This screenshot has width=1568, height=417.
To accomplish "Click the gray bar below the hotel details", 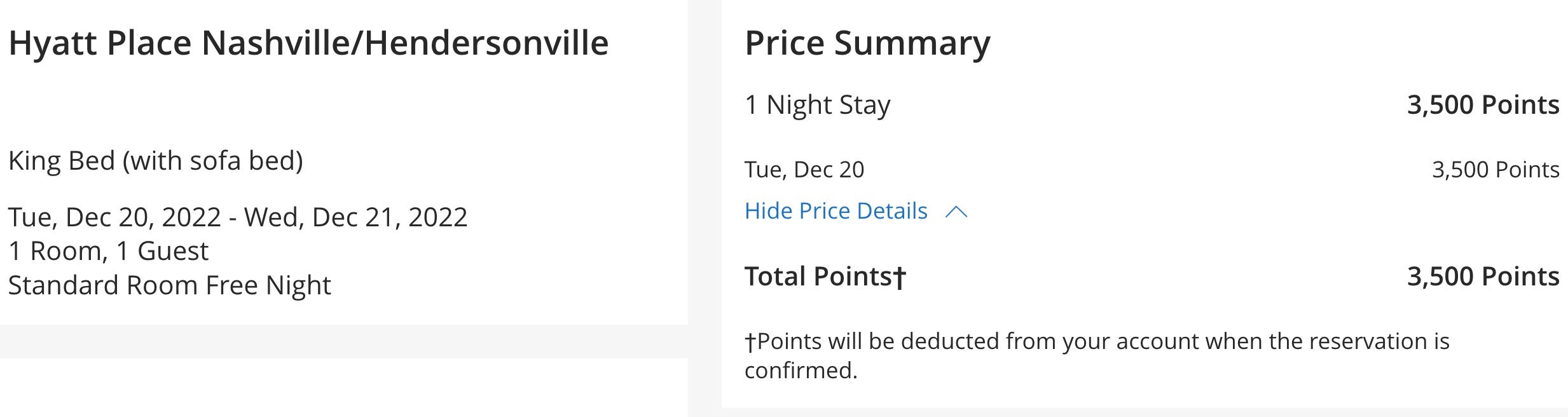I will (344, 341).
